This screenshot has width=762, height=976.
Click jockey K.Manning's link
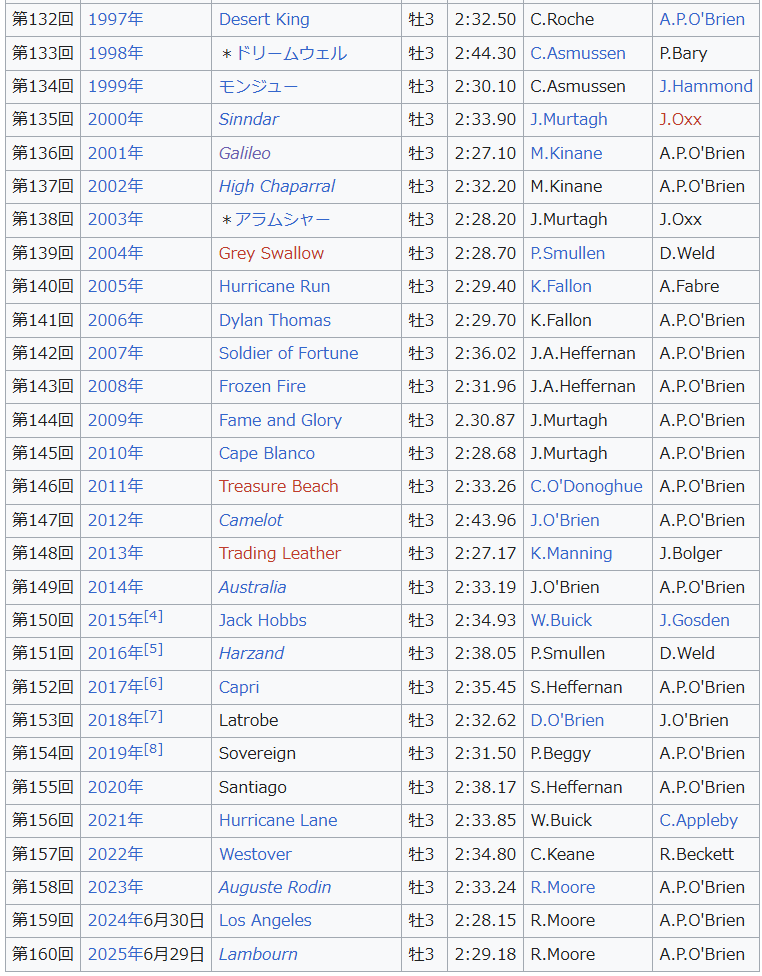click(571, 553)
